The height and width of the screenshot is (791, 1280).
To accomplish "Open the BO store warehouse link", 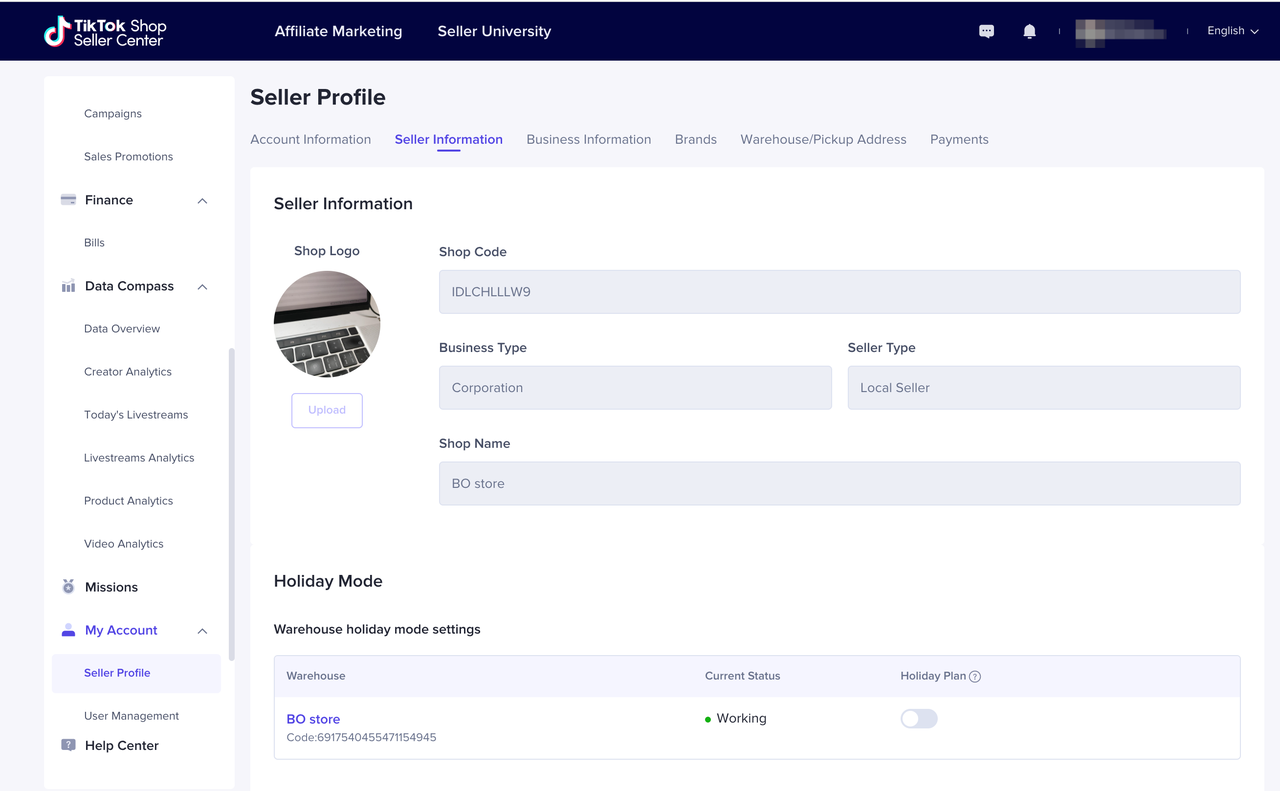I will coord(313,719).
